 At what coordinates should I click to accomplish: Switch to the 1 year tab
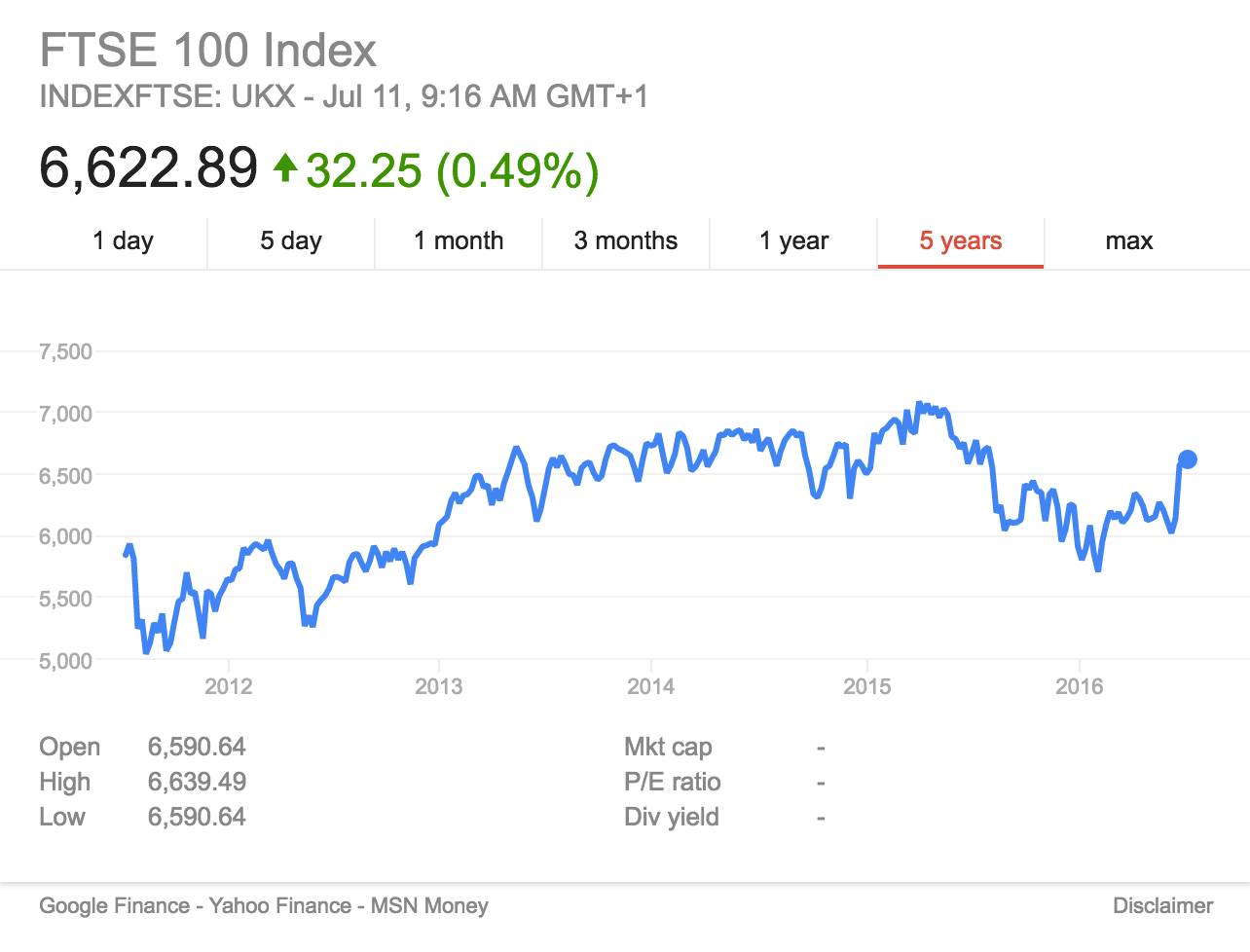click(x=793, y=241)
